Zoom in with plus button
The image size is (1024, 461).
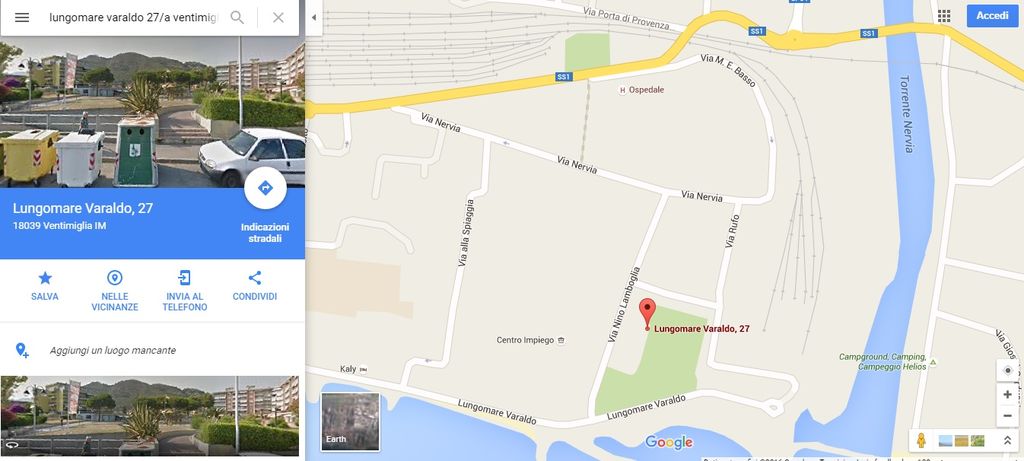[1008, 394]
